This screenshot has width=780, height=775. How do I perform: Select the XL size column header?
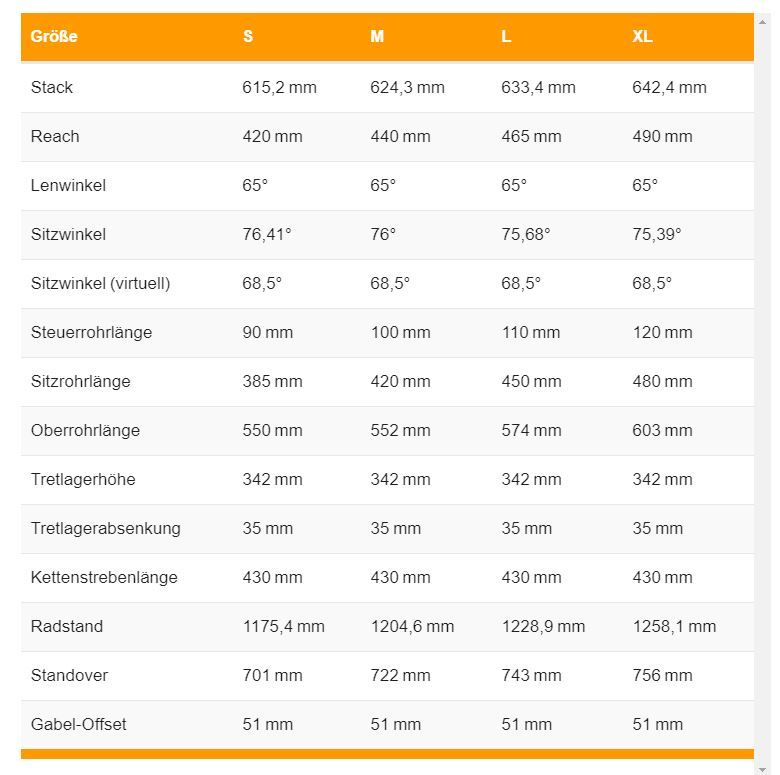click(x=642, y=36)
